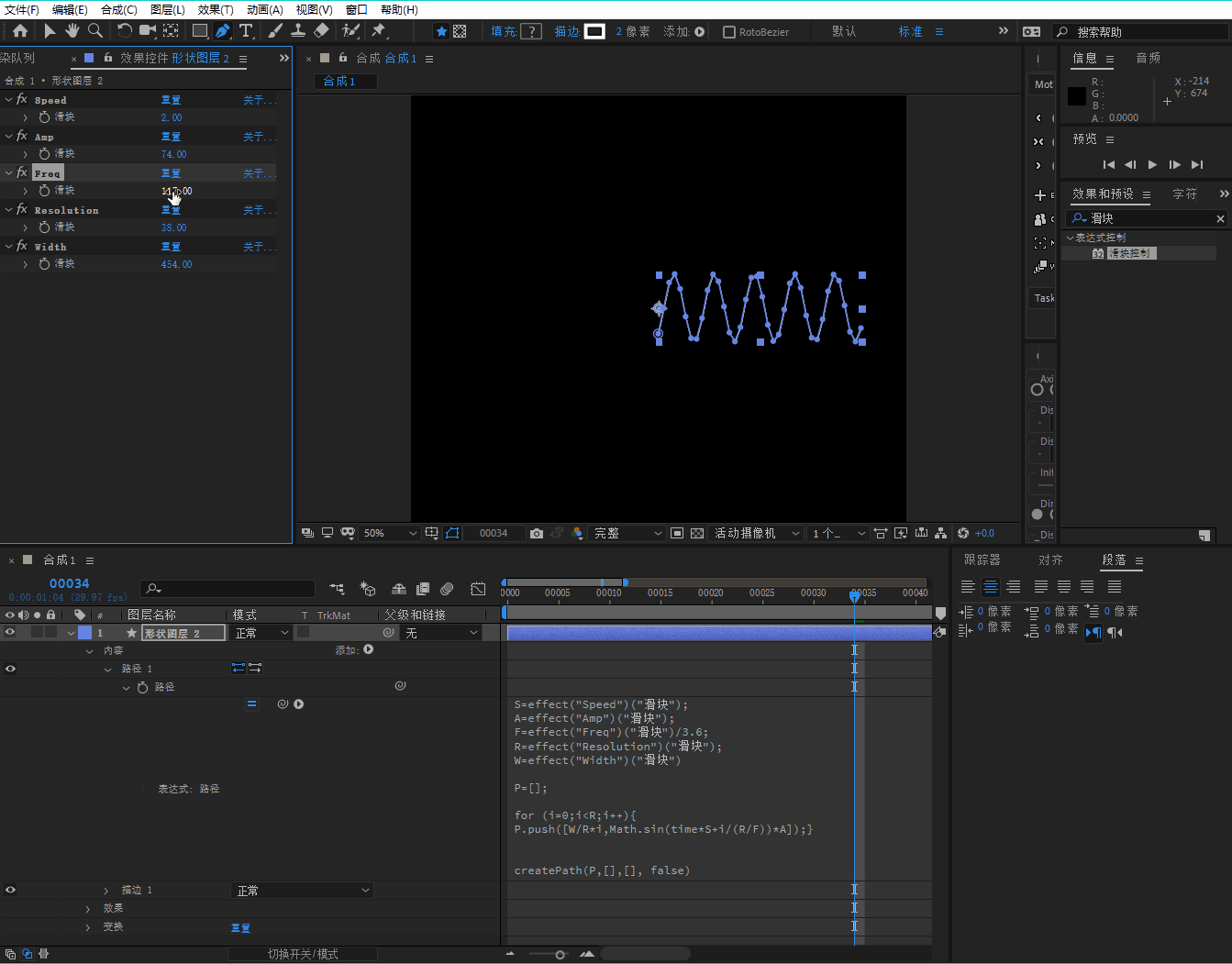
Task: Select the Roto Brush tool
Action: point(350,31)
